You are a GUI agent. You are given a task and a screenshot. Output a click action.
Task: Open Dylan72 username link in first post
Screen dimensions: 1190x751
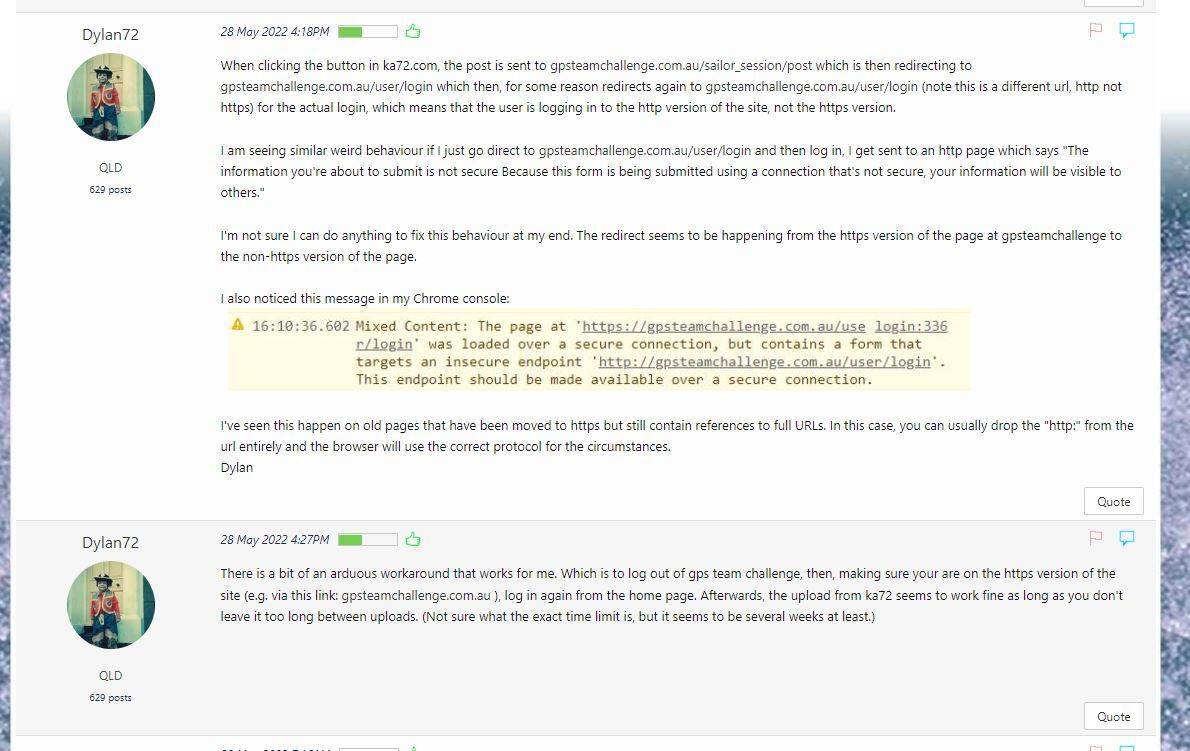(x=110, y=34)
